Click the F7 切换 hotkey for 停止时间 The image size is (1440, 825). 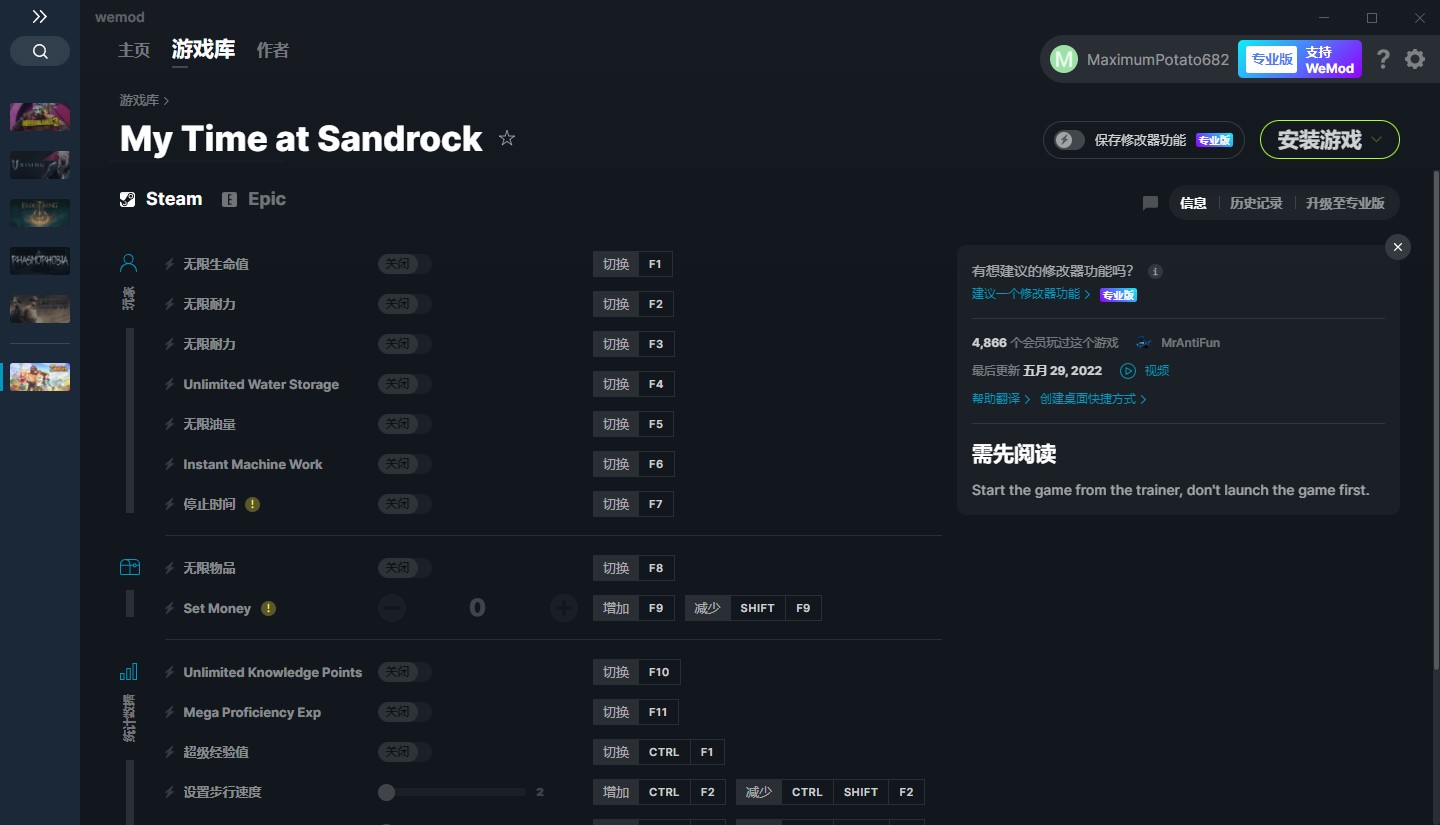[x=633, y=504]
